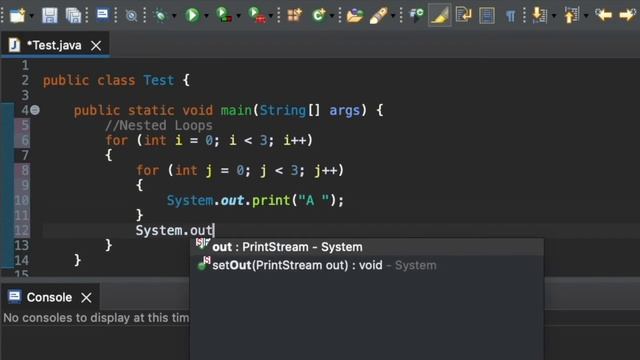Close the Console view
Viewport: 640px width, 360px height.
pyautogui.click(x=86, y=298)
